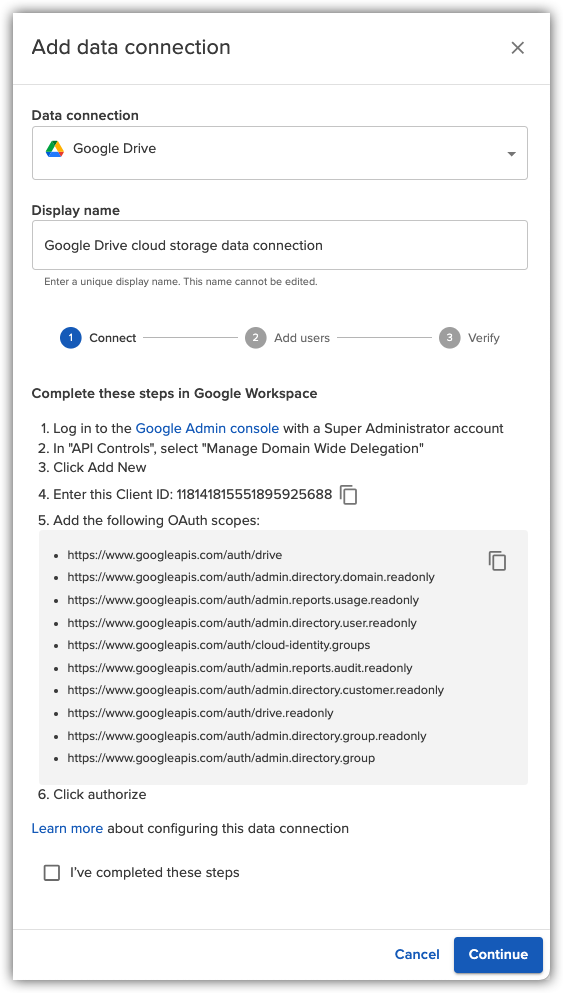Click the "Enter a unique display name" hint
563x993 pixels.
(x=180, y=281)
